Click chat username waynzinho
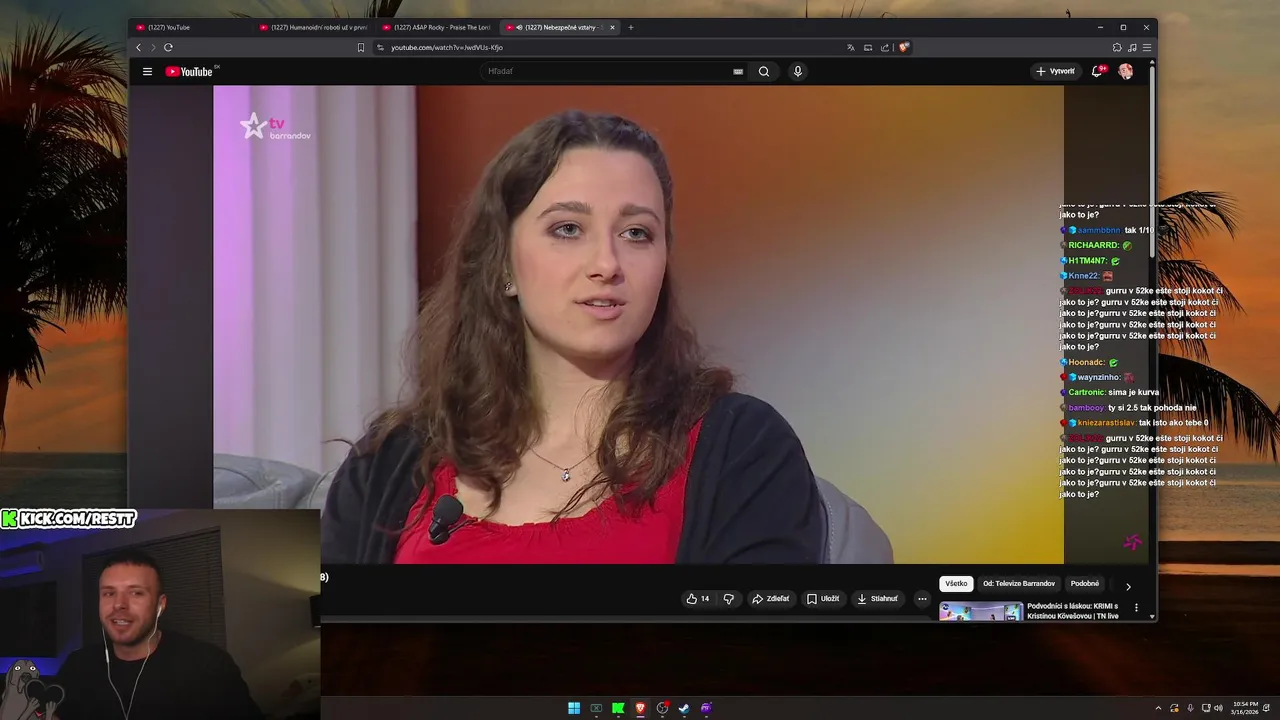This screenshot has height=720, width=1280. [x=1098, y=377]
